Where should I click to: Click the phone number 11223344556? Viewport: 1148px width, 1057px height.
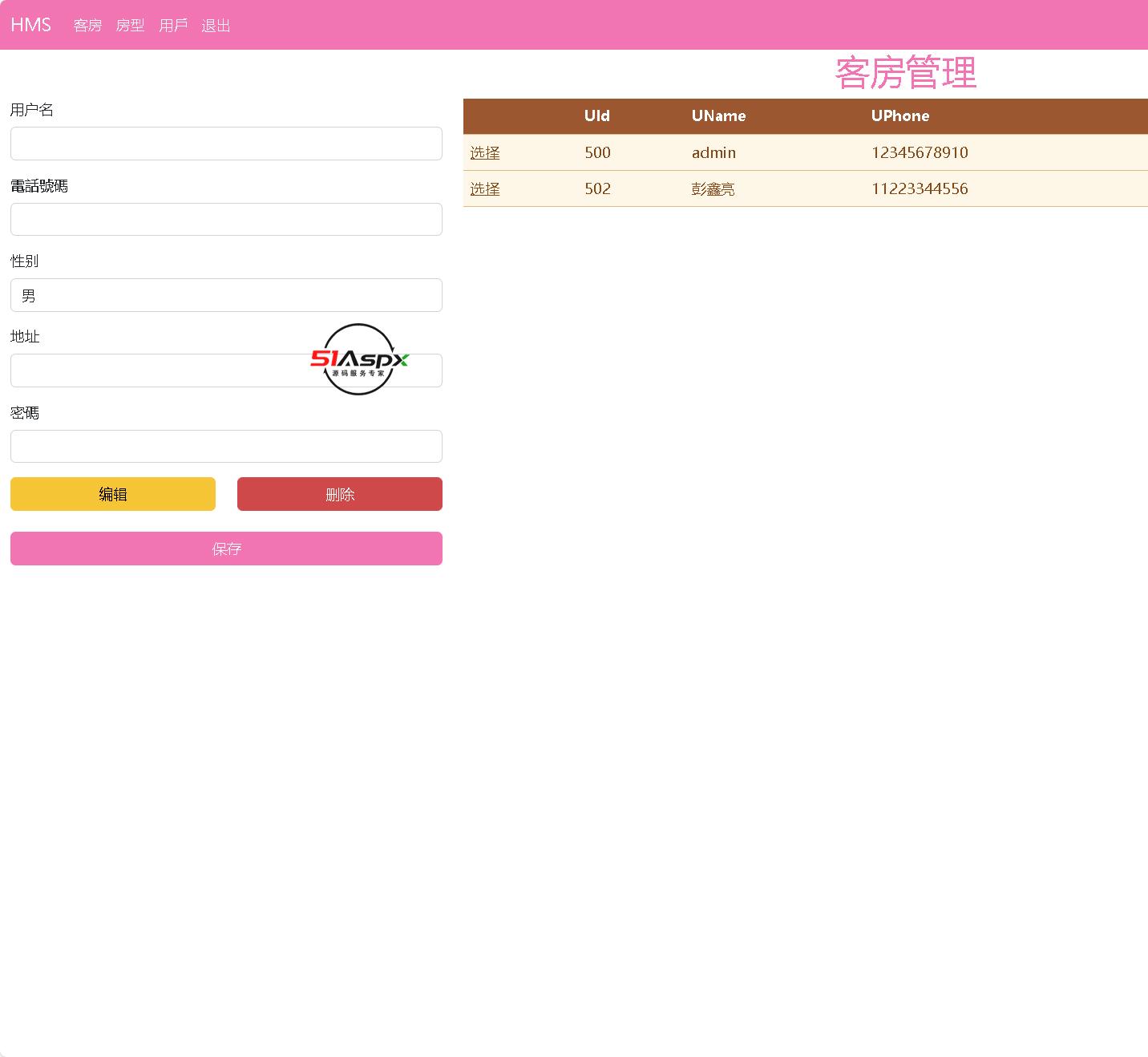pyautogui.click(x=920, y=188)
